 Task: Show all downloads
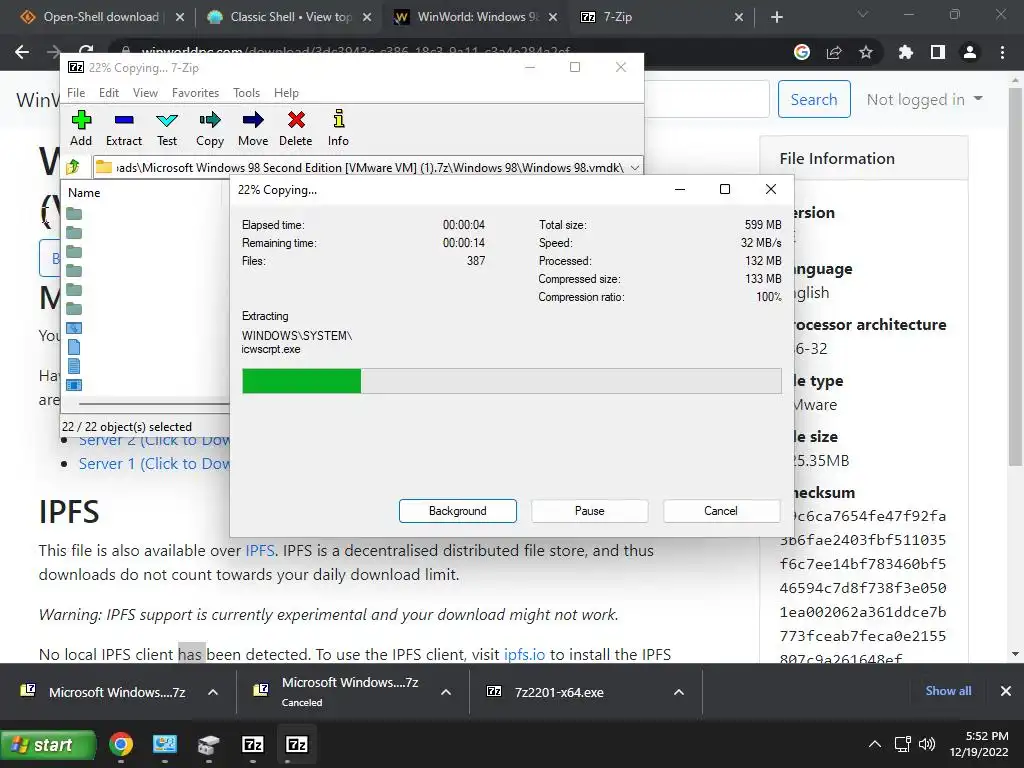pyautogui.click(x=948, y=691)
